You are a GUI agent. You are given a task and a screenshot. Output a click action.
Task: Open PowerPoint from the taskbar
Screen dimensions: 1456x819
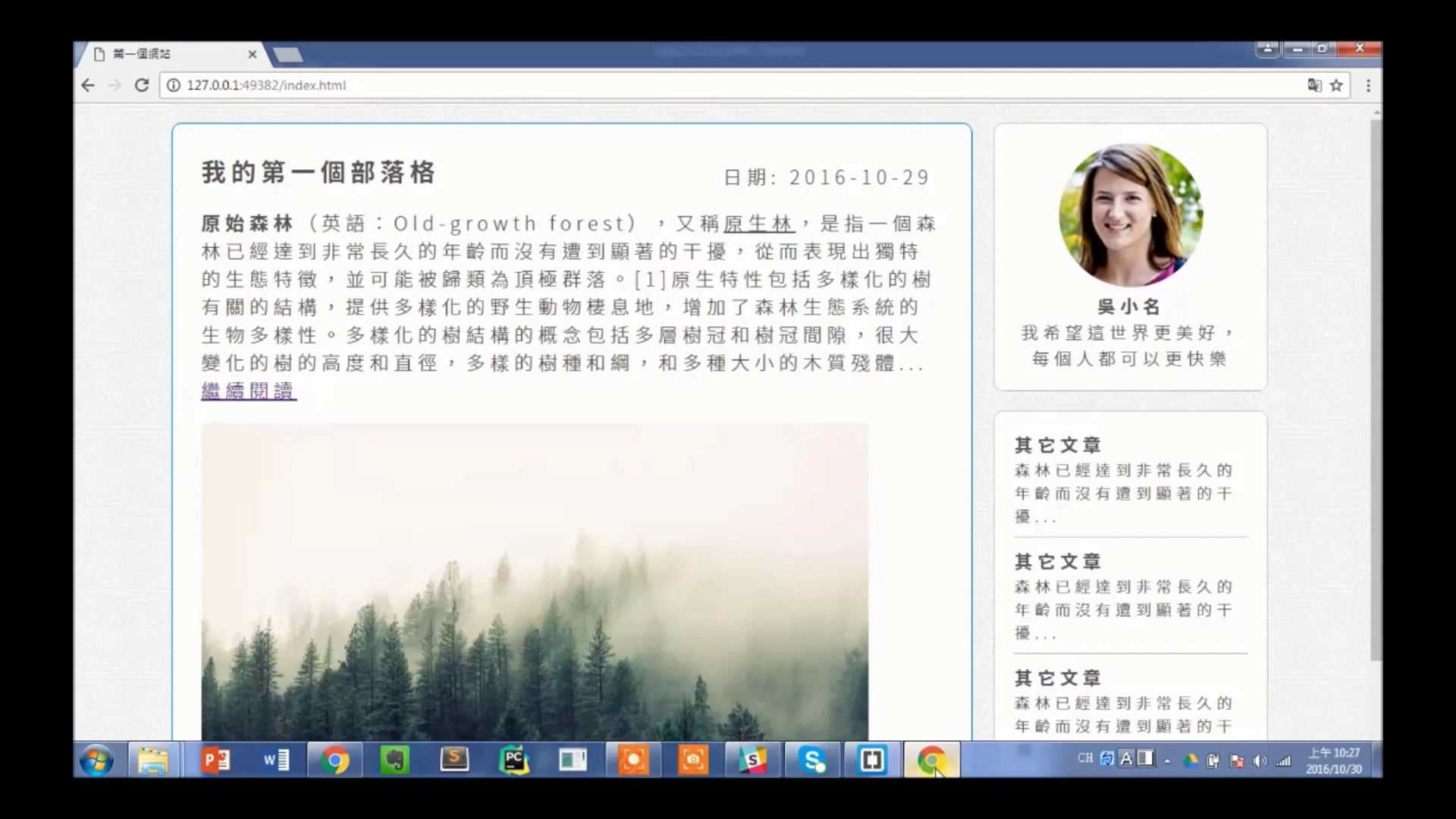pyautogui.click(x=215, y=760)
